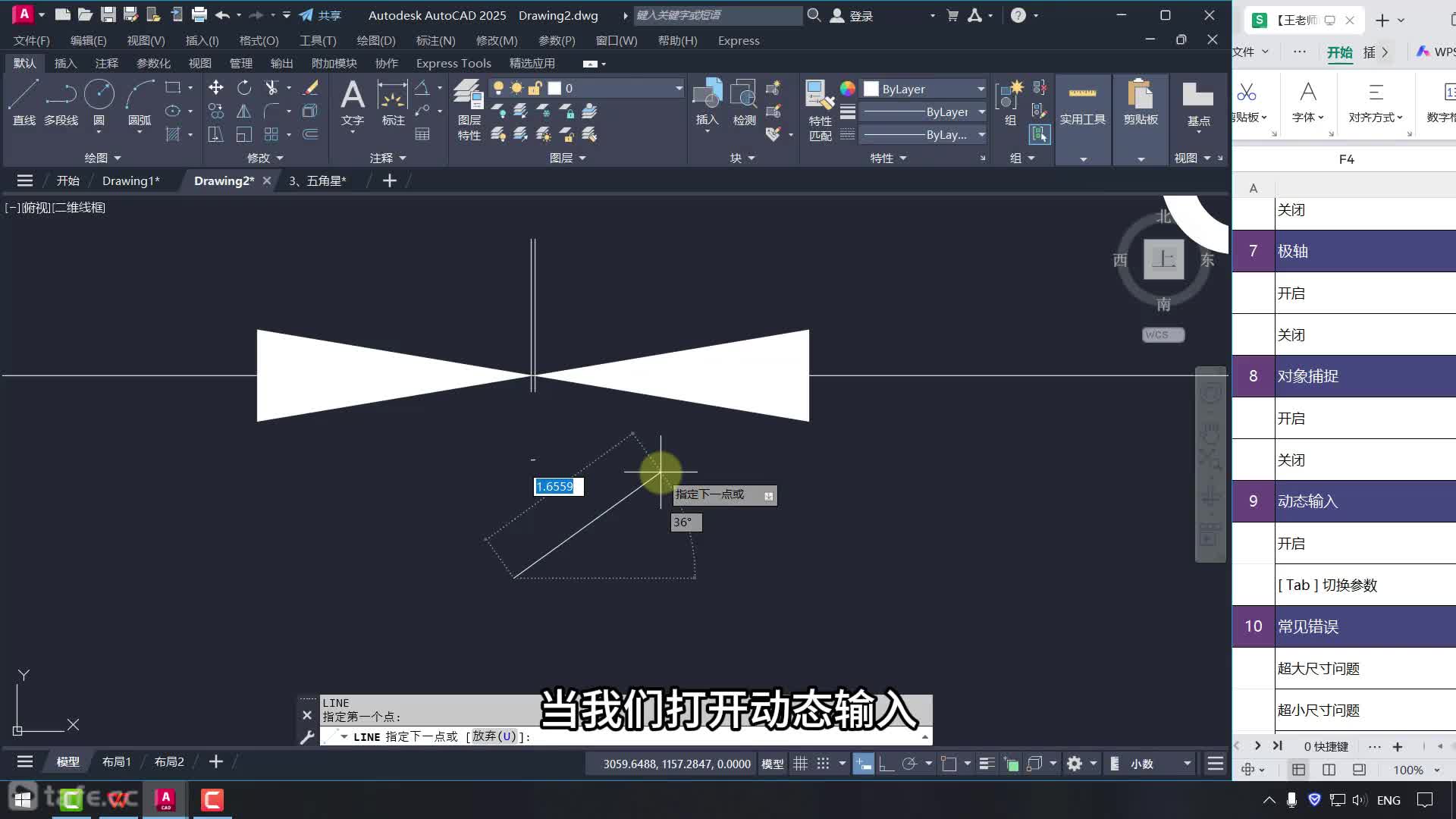This screenshot has height=819, width=1456.
Task: Click the 1.6559 dynamic input field
Action: pyautogui.click(x=558, y=486)
